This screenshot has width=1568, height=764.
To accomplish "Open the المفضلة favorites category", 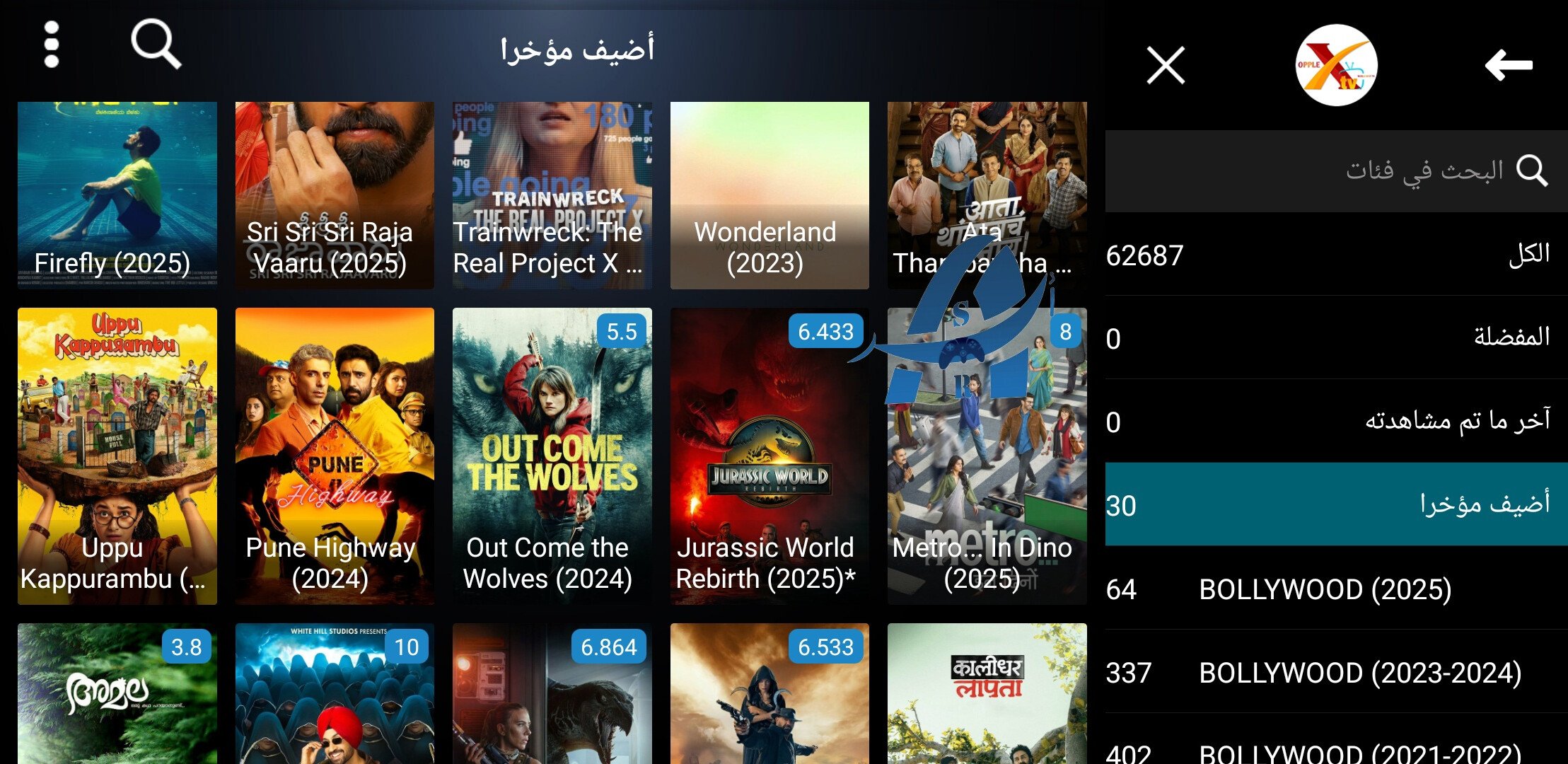I will tap(1336, 337).
